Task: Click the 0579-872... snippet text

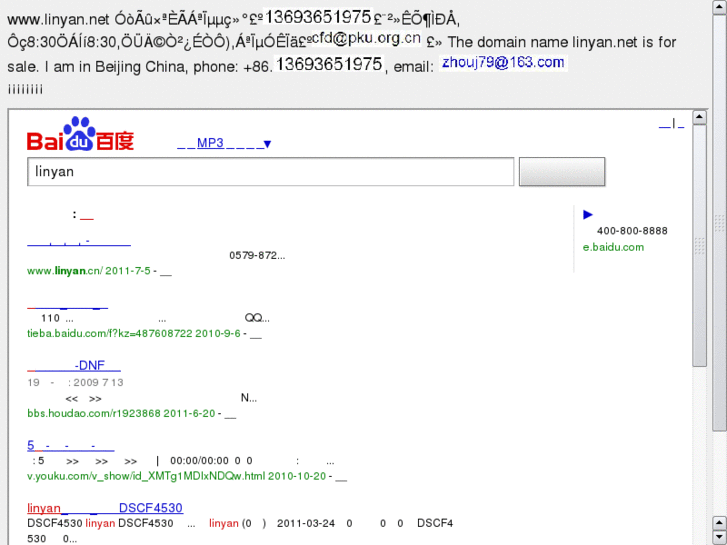Action: pos(257,256)
